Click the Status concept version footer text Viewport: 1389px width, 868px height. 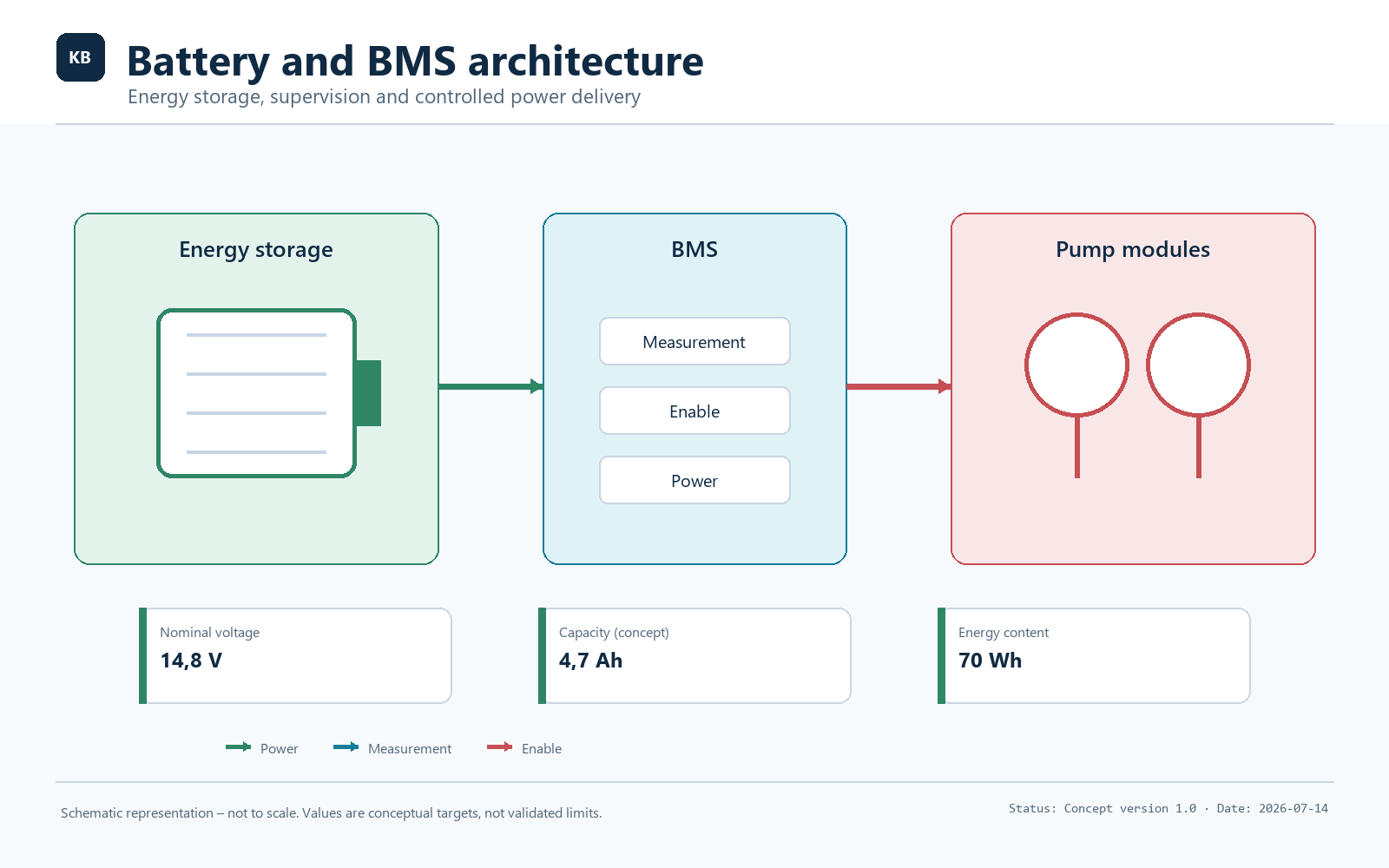pyautogui.click(x=1168, y=808)
